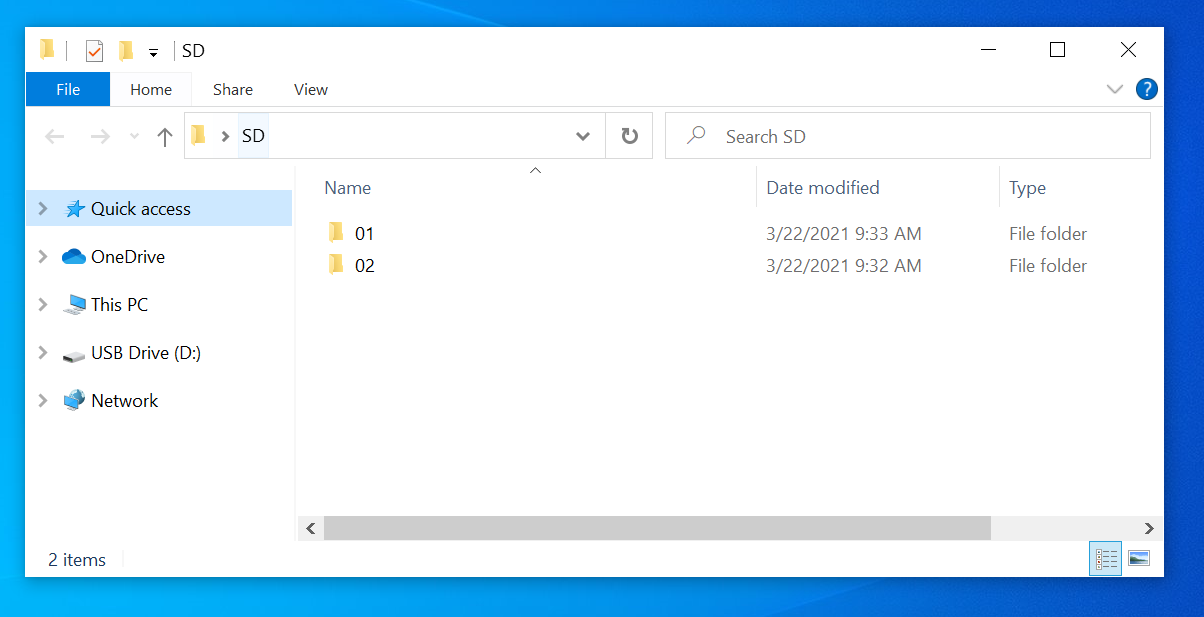Click the USB Drive icon
The width and height of the screenshot is (1204, 617).
coord(74,355)
